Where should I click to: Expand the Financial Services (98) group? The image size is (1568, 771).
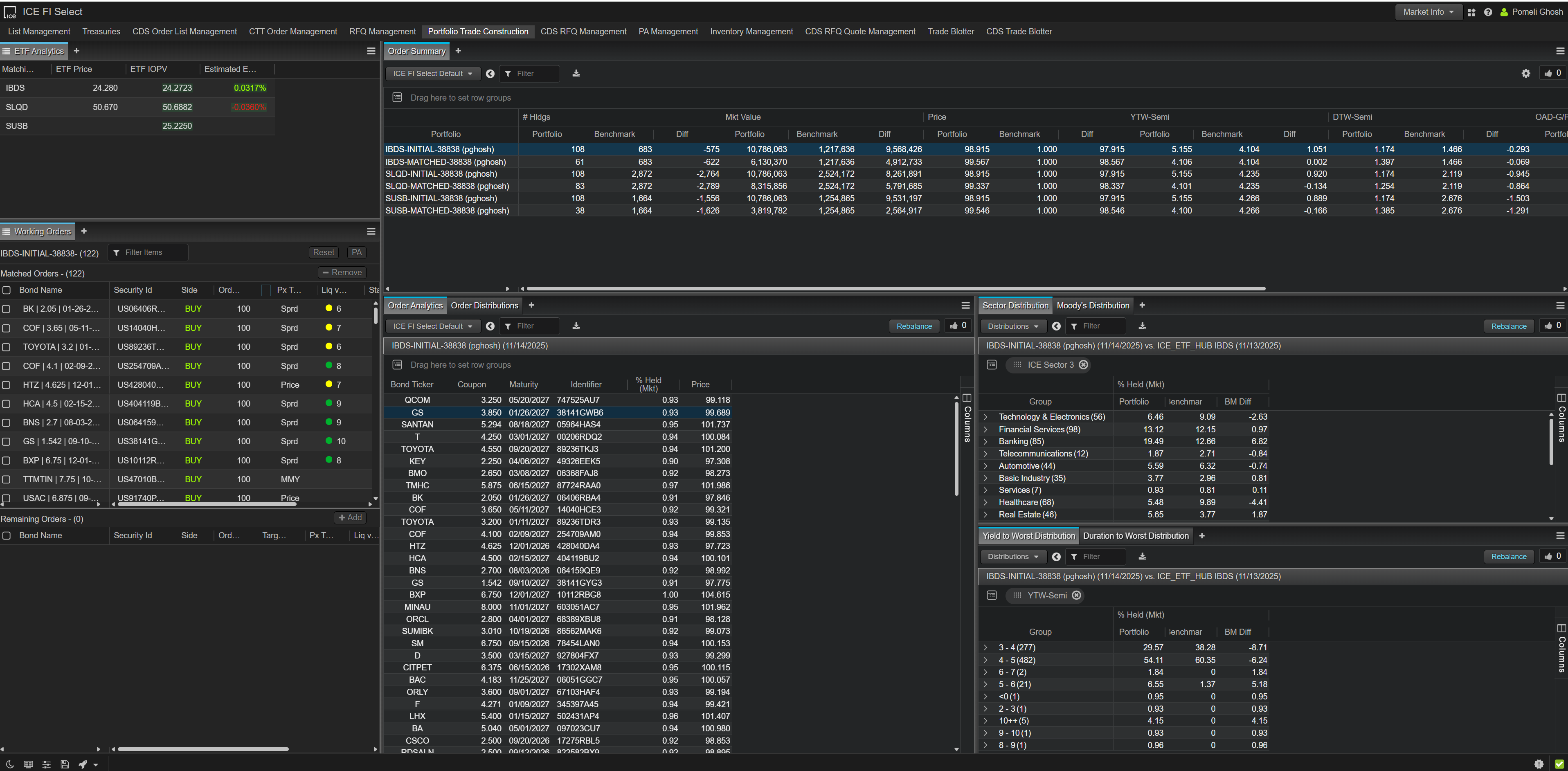pos(987,429)
